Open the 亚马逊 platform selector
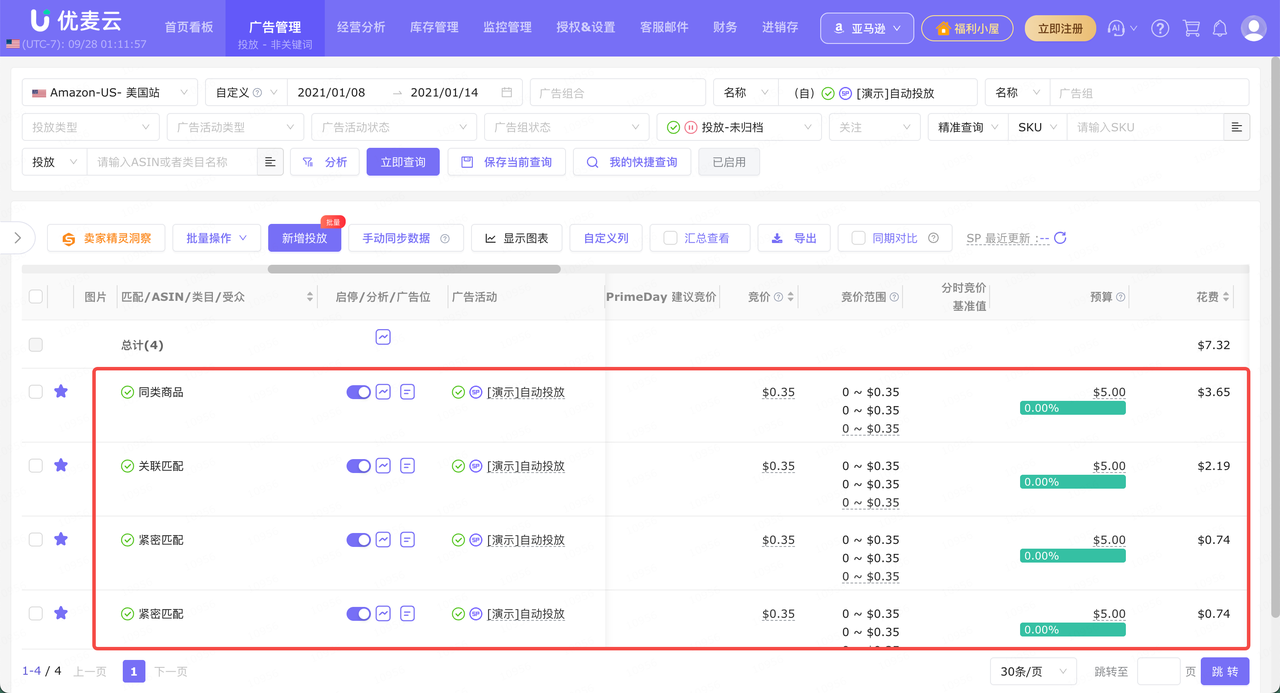1280x693 pixels. [867, 28]
